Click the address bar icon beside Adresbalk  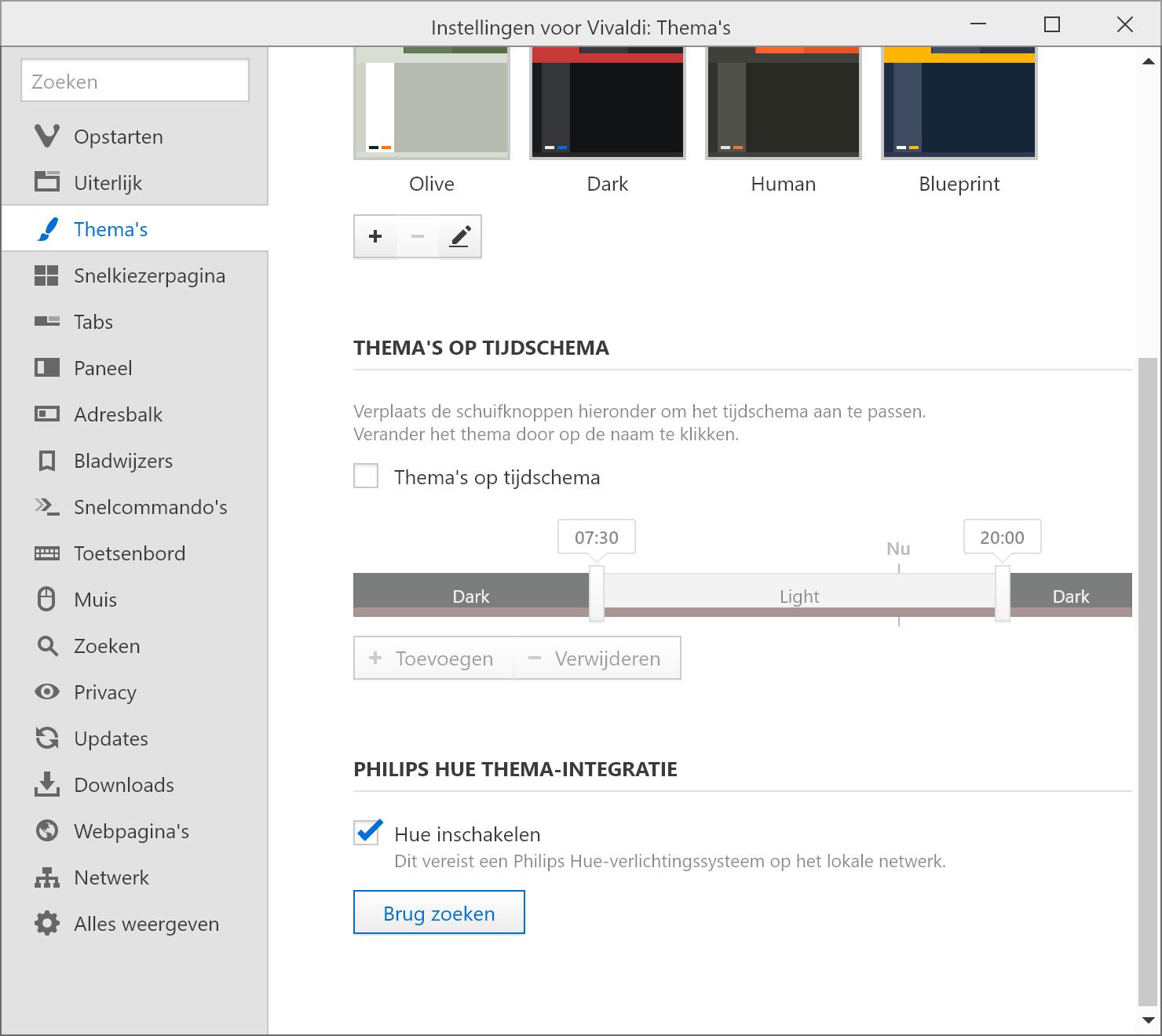coord(47,414)
